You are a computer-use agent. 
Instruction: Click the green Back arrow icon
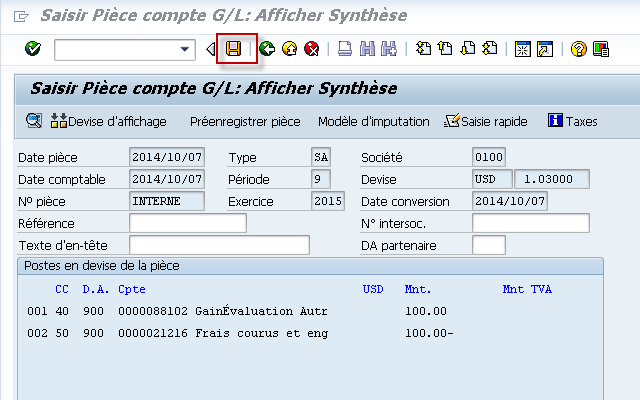[268, 48]
